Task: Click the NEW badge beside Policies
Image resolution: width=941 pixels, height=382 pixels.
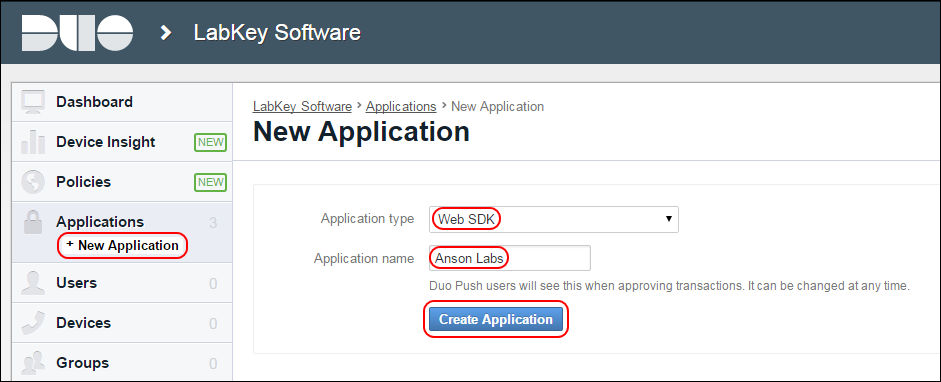Action: click(x=210, y=182)
